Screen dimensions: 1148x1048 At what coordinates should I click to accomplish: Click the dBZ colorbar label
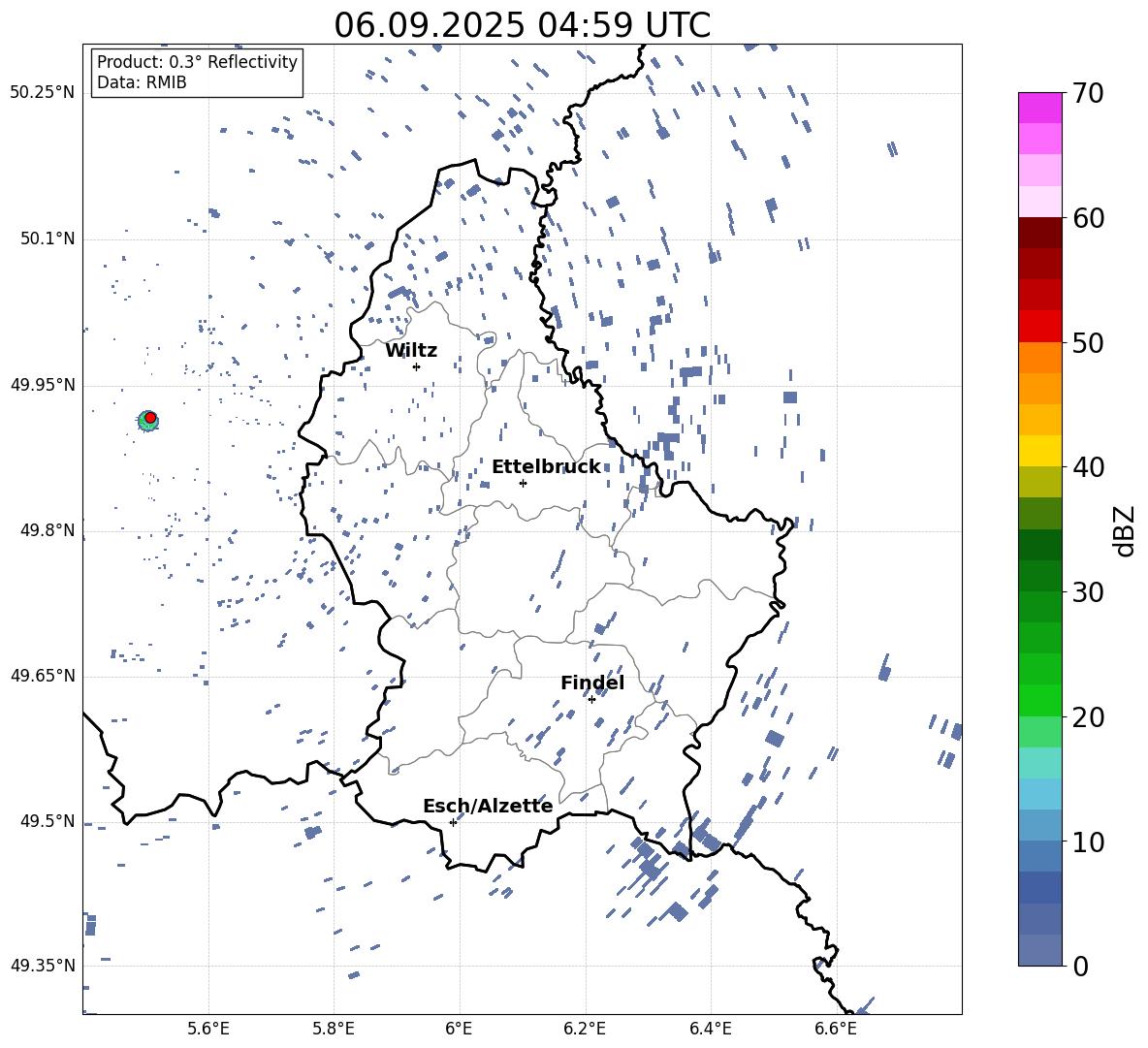[1126, 530]
